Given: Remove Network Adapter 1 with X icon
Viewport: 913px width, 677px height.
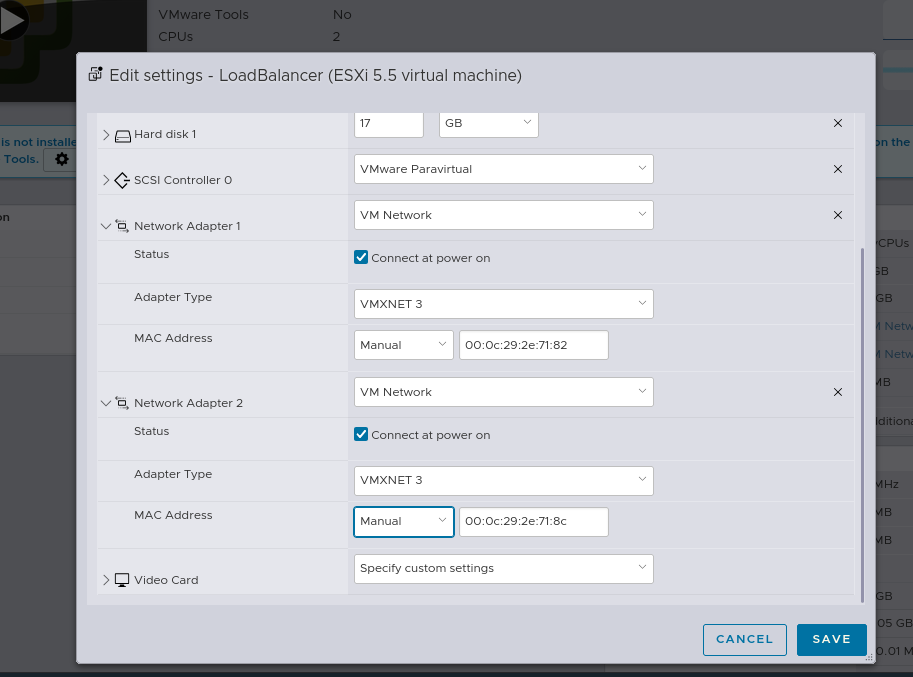Looking at the screenshot, I should pyautogui.click(x=838, y=215).
